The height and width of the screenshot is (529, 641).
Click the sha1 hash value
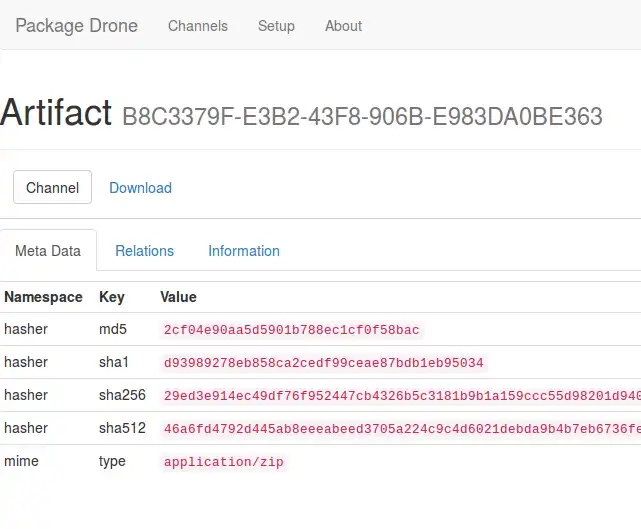[x=324, y=363]
